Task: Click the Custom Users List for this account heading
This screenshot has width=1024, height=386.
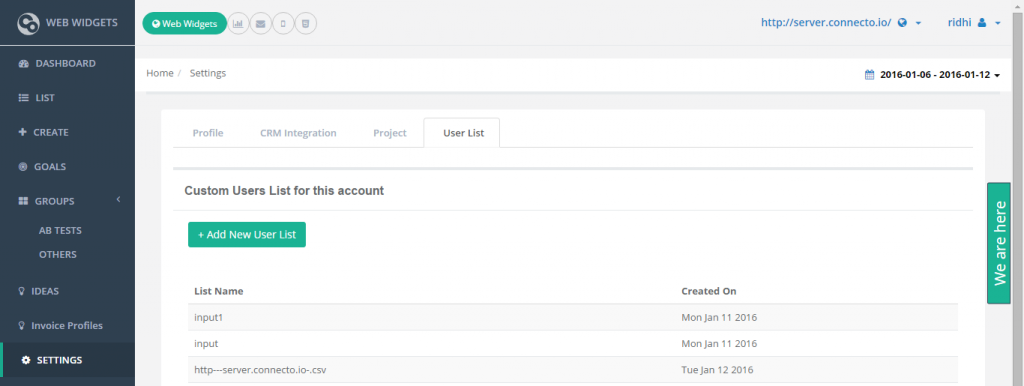Action: pos(284,191)
